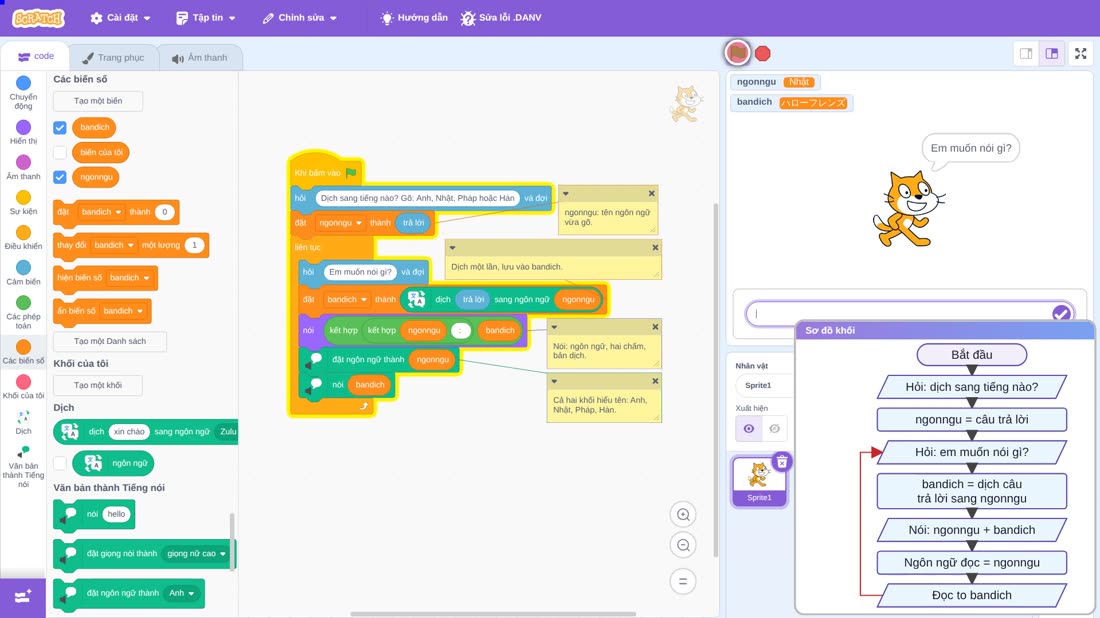Switch to large stage layout
1100x618 pixels.
tap(1052, 53)
